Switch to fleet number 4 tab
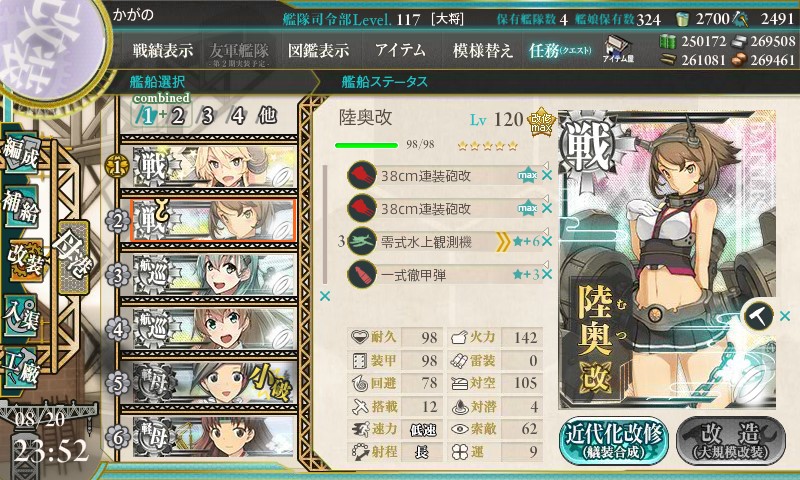This screenshot has width=800, height=480. pyautogui.click(x=238, y=116)
